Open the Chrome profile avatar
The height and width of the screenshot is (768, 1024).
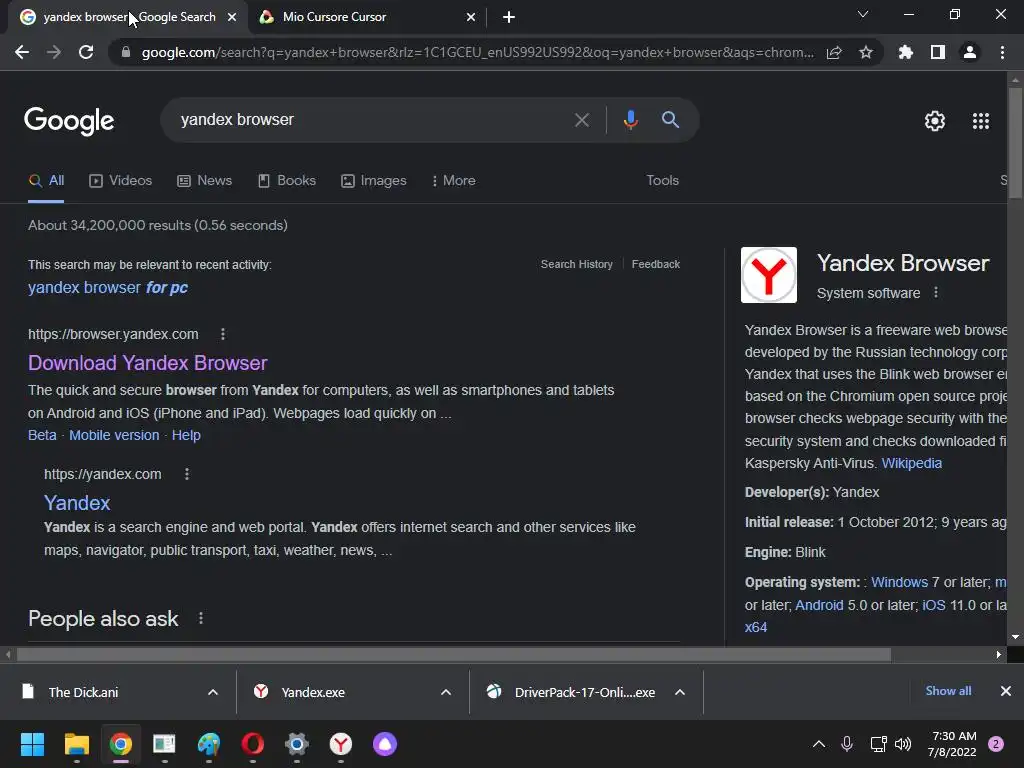970,52
